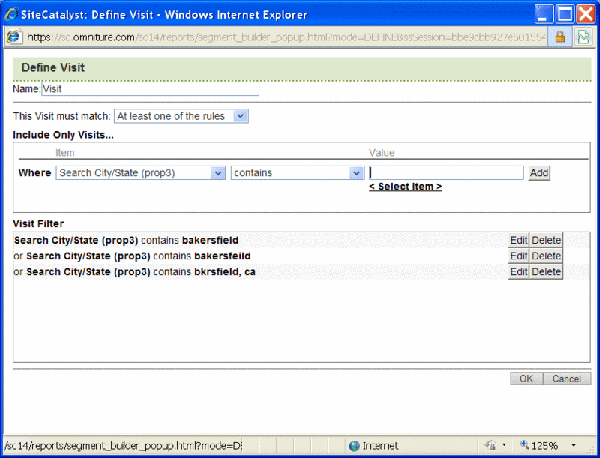The width and height of the screenshot is (600, 458).
Task: Click the compatibility view page icon
Action: 583,37
